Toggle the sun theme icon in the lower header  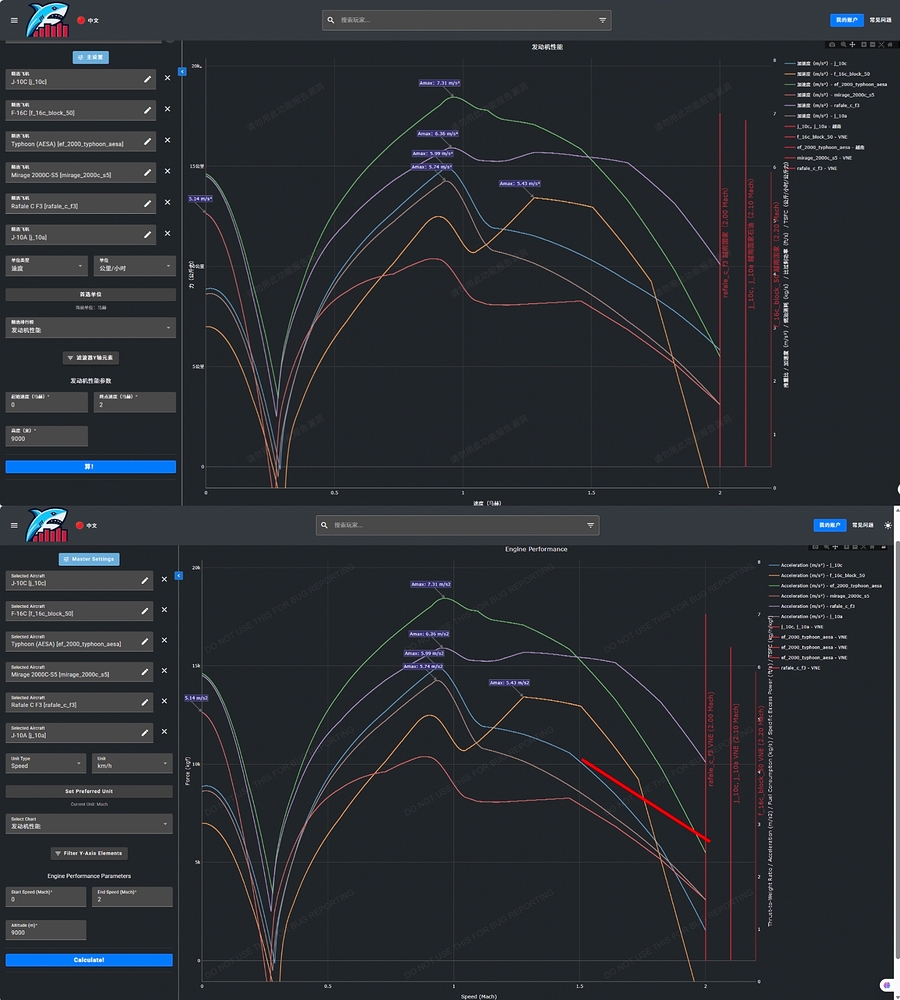tap(888, 525)
